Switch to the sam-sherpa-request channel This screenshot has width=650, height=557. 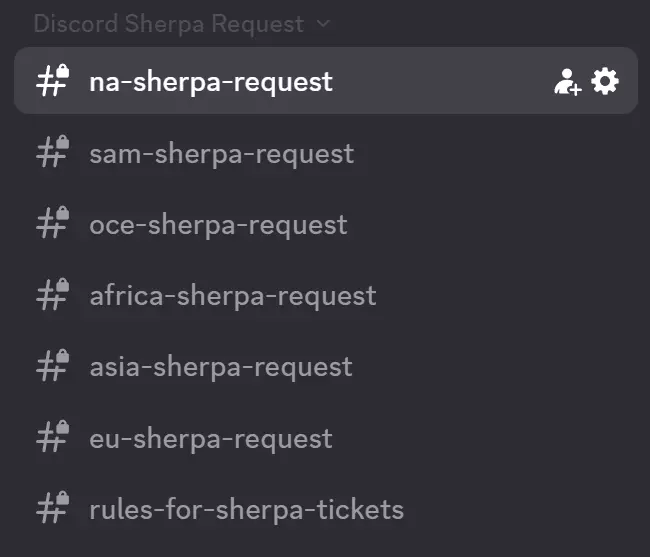coord(221,153)
